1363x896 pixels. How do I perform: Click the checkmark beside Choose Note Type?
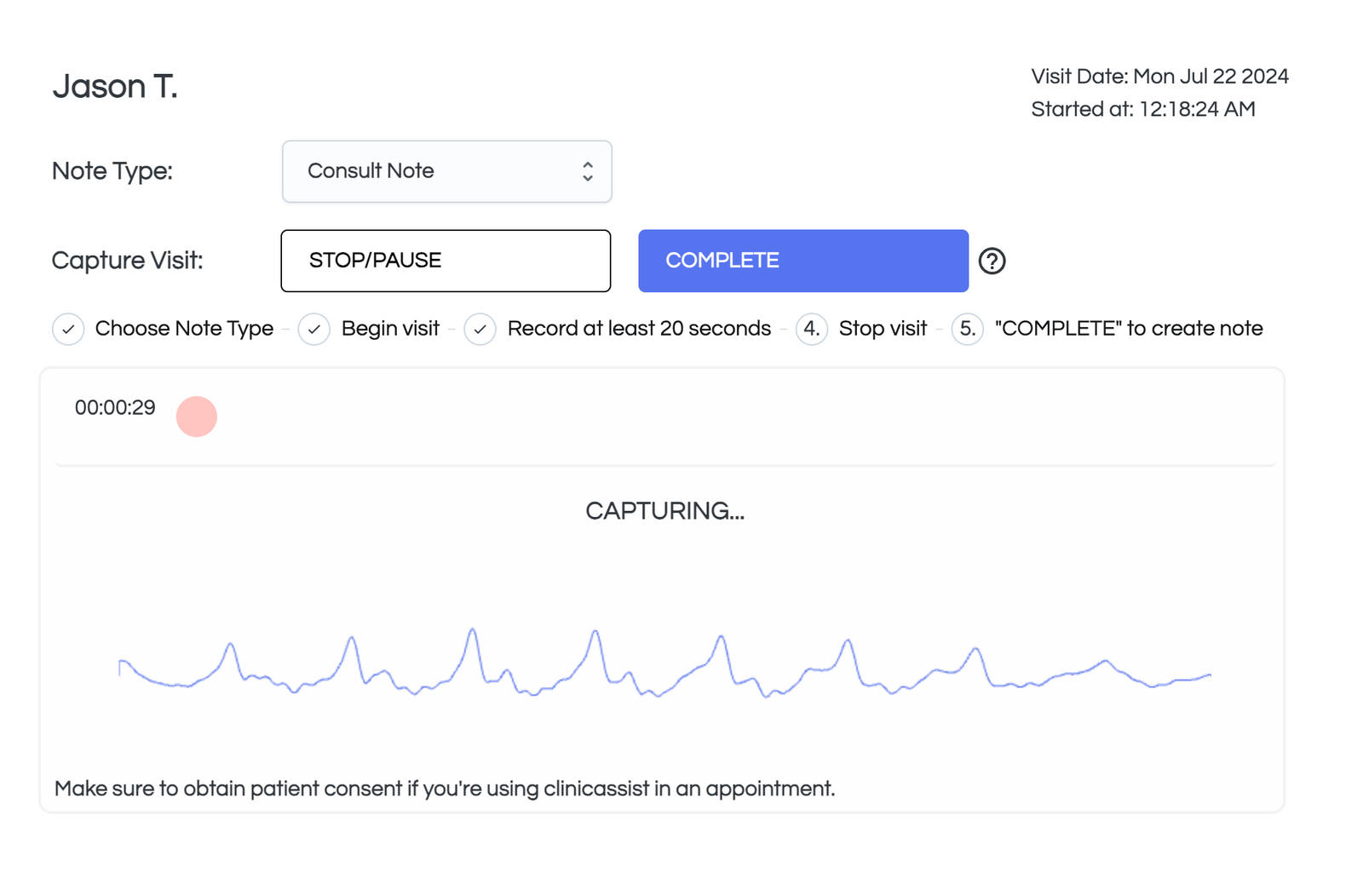tap(68, 329)
